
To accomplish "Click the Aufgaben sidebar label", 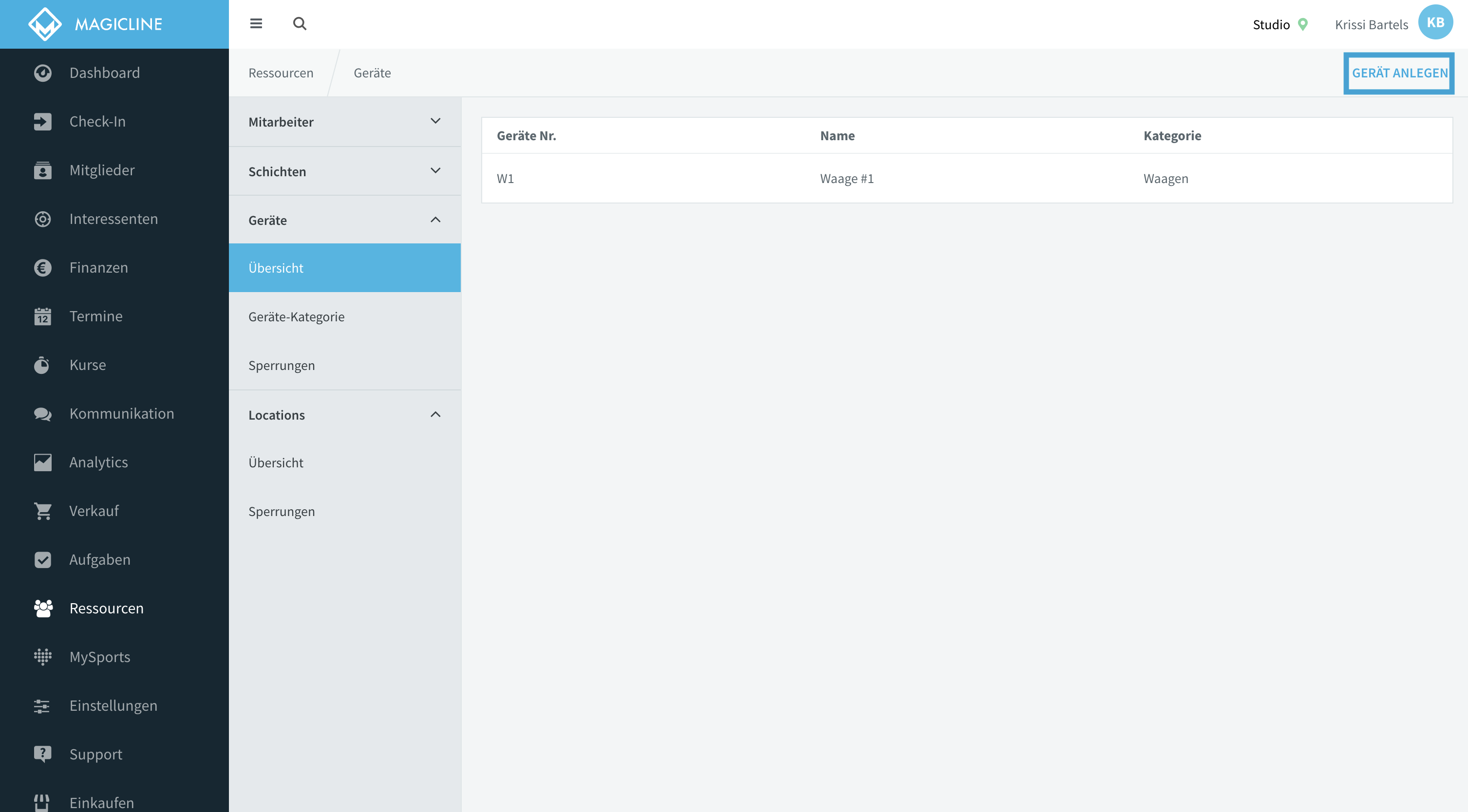I will [x=100, y=559].
